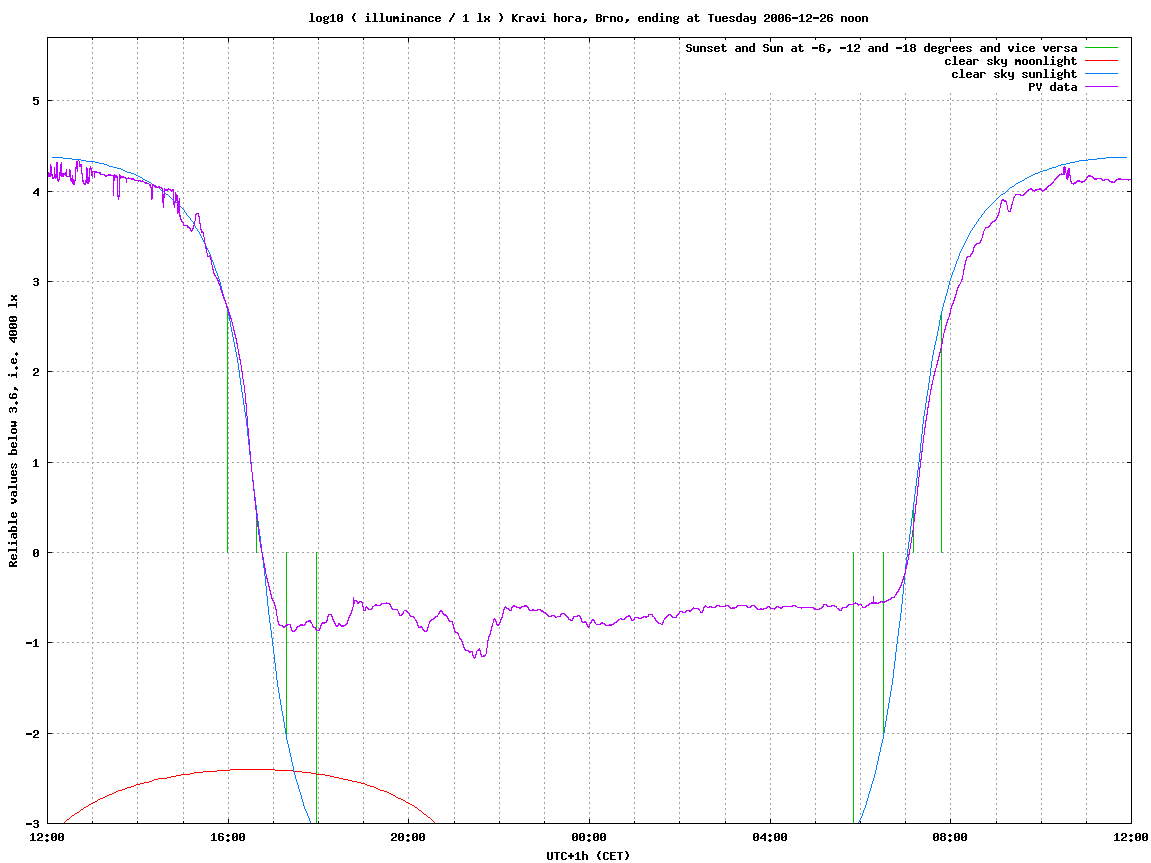The height and width of the screenshot is (863, 1151).
Task: Click the y-axis tick label 3
Action: click(x=36, y=282)
